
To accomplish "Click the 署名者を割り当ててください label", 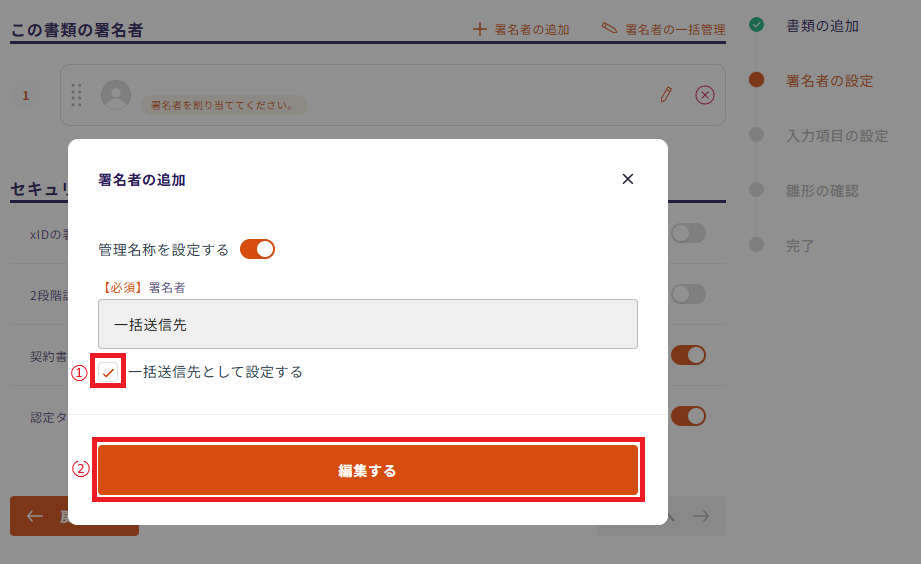I will pyautogui.click(x=223, y=105).
